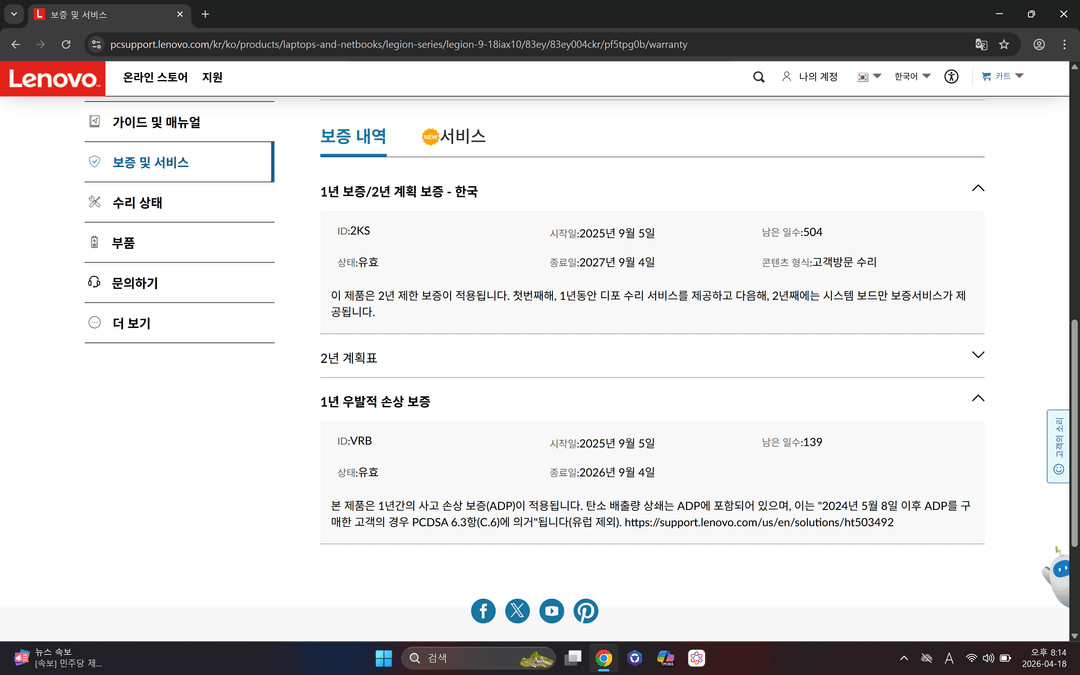Viewport: 1080px width, 675px height.
Task: Click the X (Twitter) icon
Action: pyautogui.click(x=517, y=610)
